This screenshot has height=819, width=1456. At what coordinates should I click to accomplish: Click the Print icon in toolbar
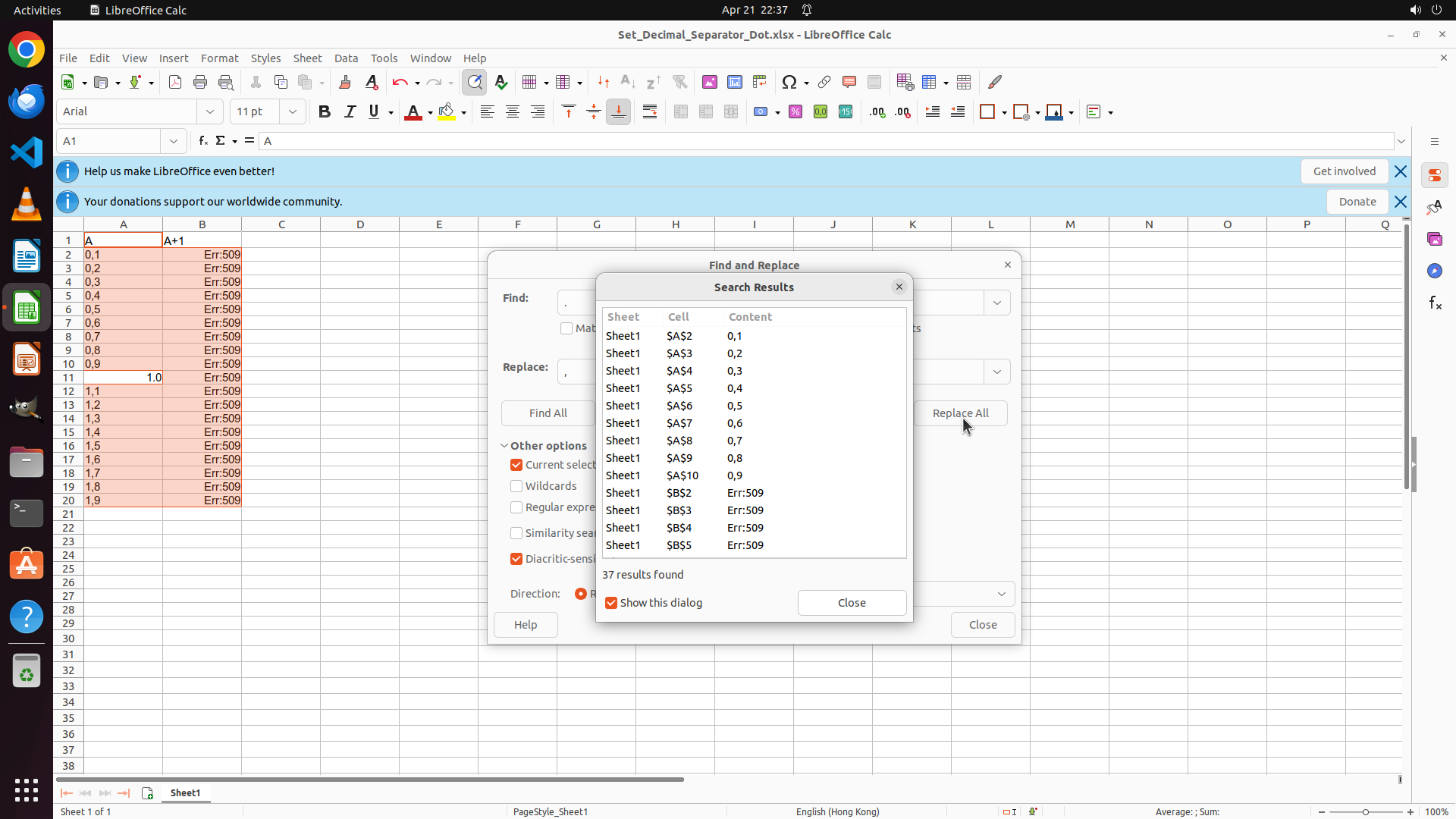coord(200,83)
